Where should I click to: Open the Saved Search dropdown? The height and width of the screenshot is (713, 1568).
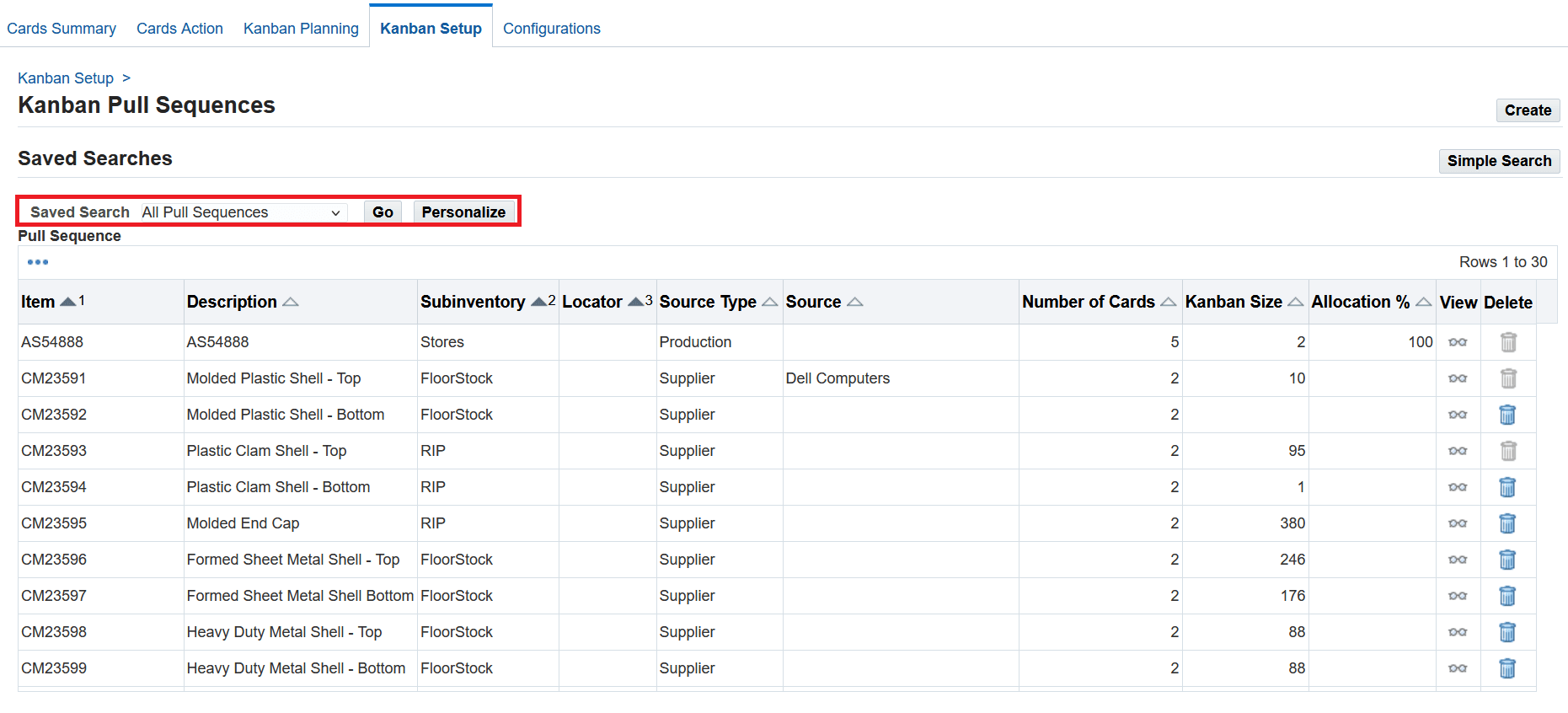tap(241, 212)
